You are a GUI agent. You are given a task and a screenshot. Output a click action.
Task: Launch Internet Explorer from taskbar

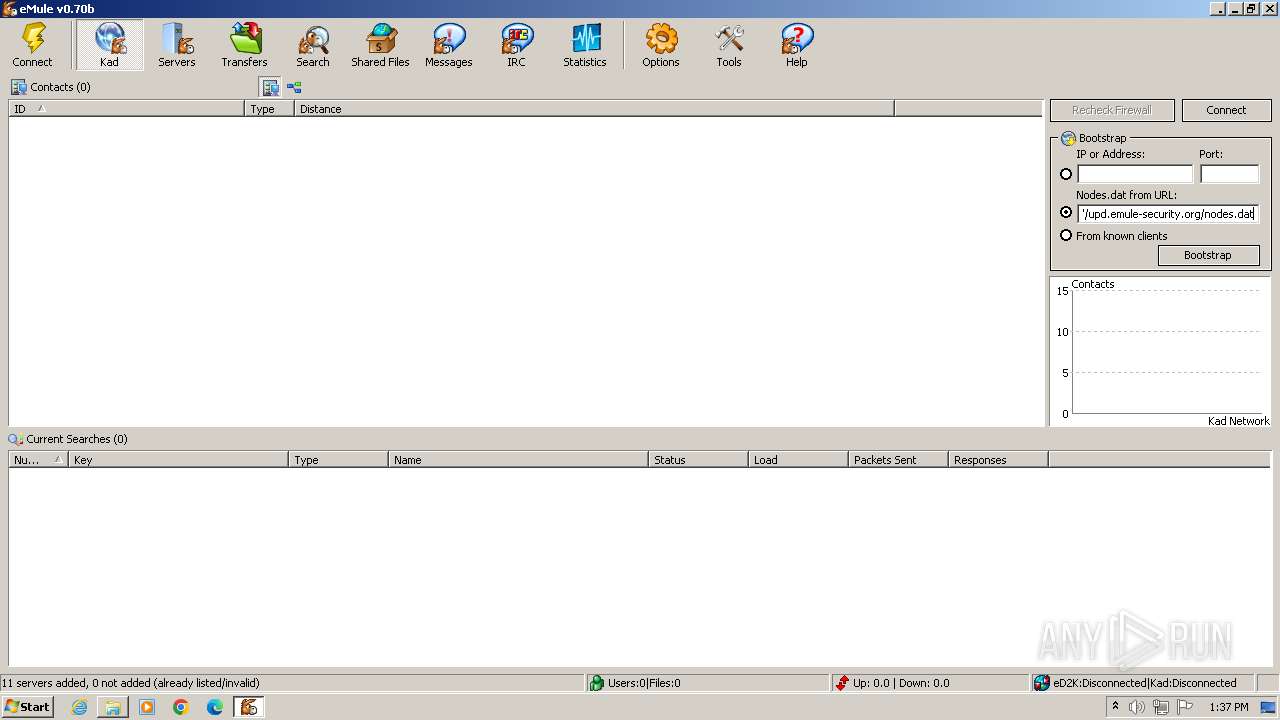point(79,707)
